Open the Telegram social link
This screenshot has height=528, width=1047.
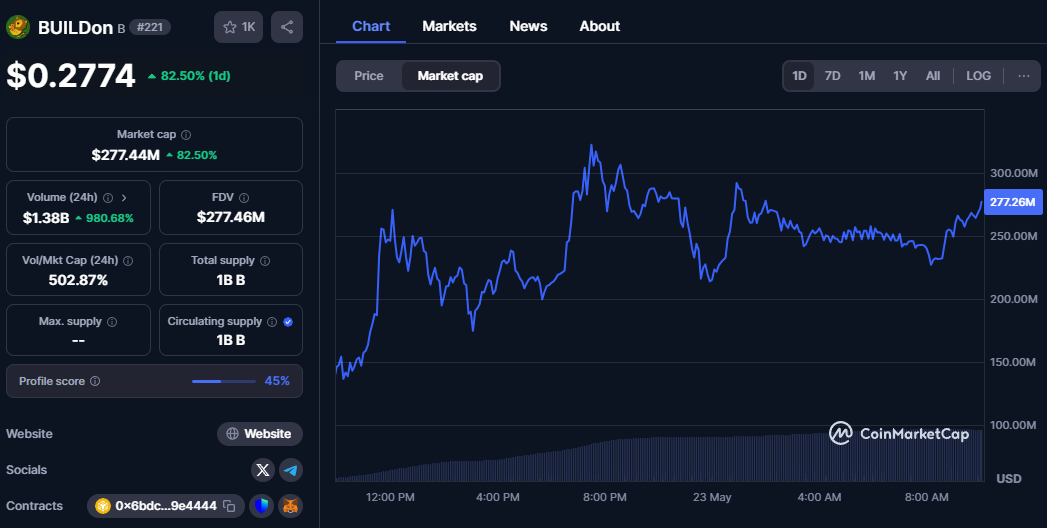coord(291,470)
